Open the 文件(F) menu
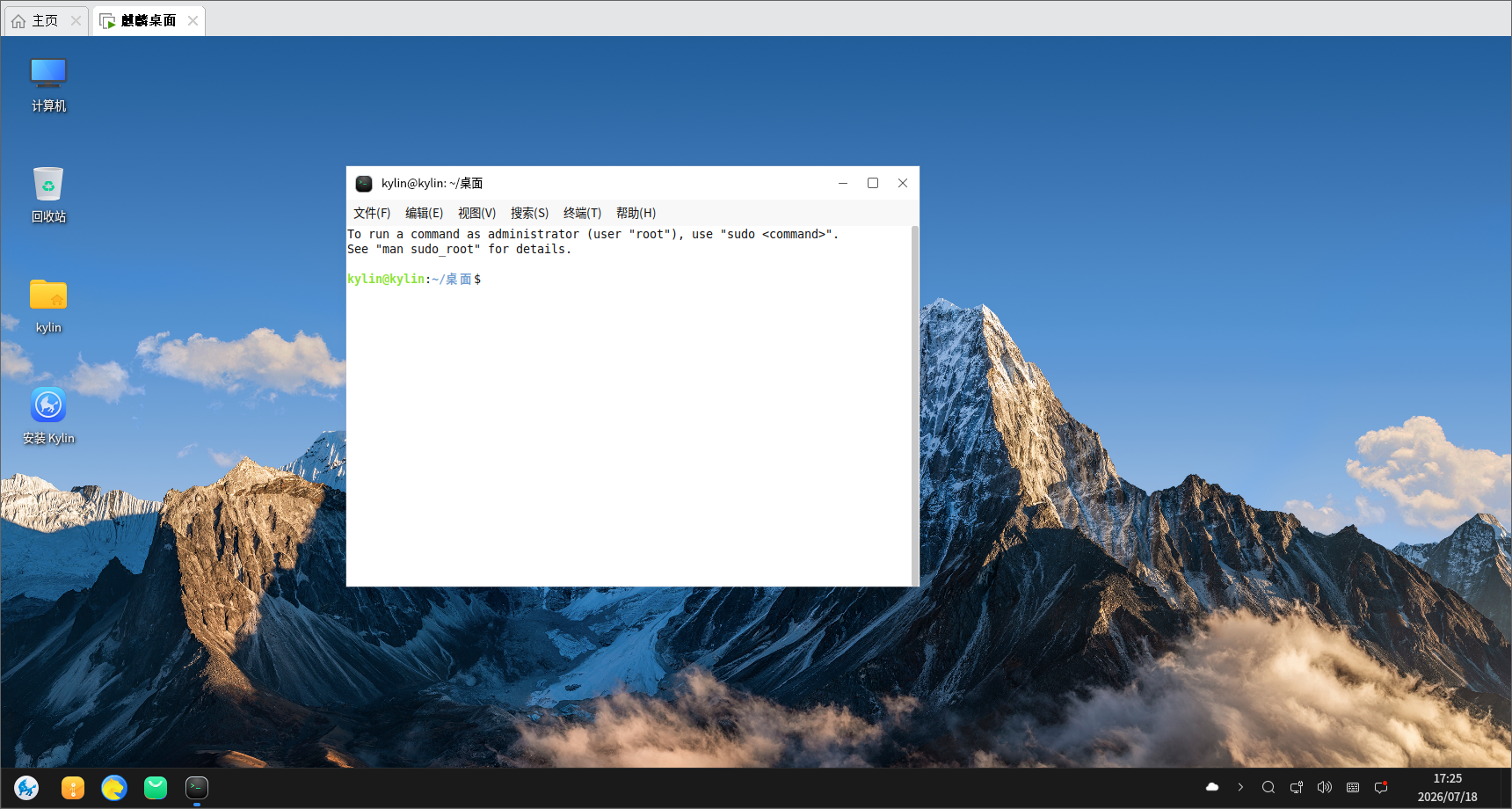1512x809 pixels. coord(372,213)
